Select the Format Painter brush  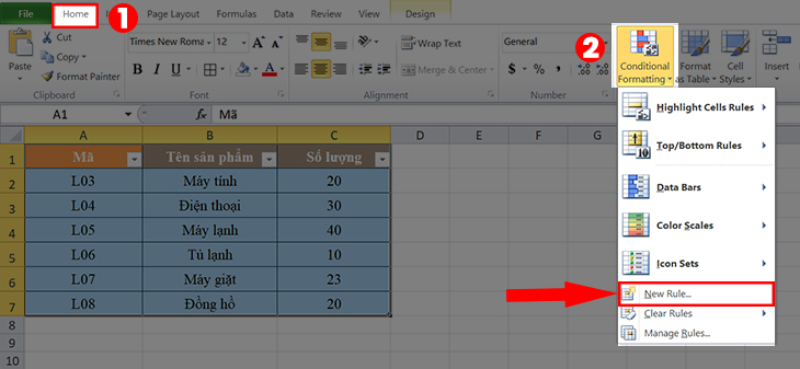(x=81, y=77)
